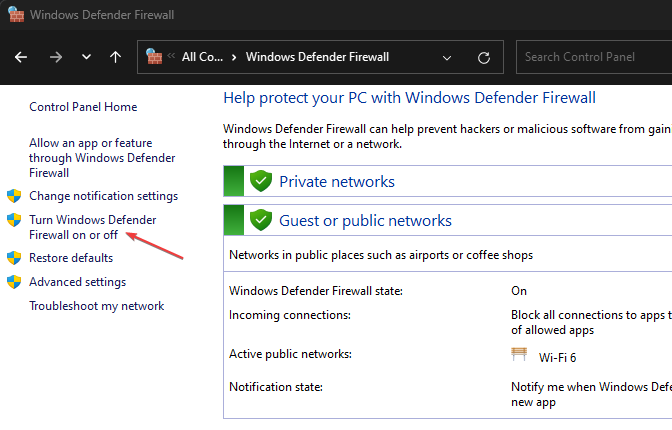This screenshot has height=430, width=672.
Task: Click the bench icon beside Wi-Fi 6
Action: (519, 354)
